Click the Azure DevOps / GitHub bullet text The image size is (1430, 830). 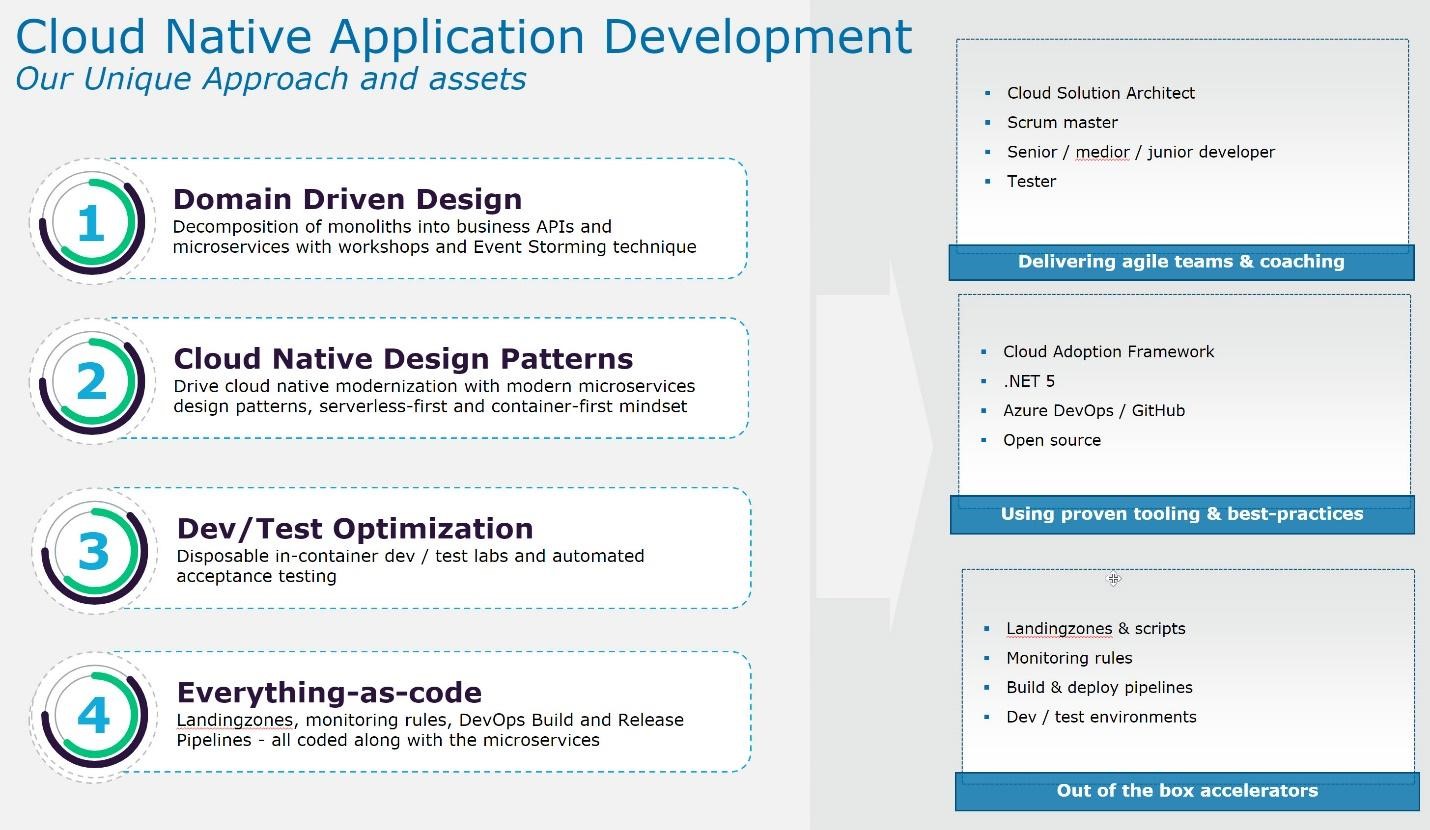[1093, 411]
